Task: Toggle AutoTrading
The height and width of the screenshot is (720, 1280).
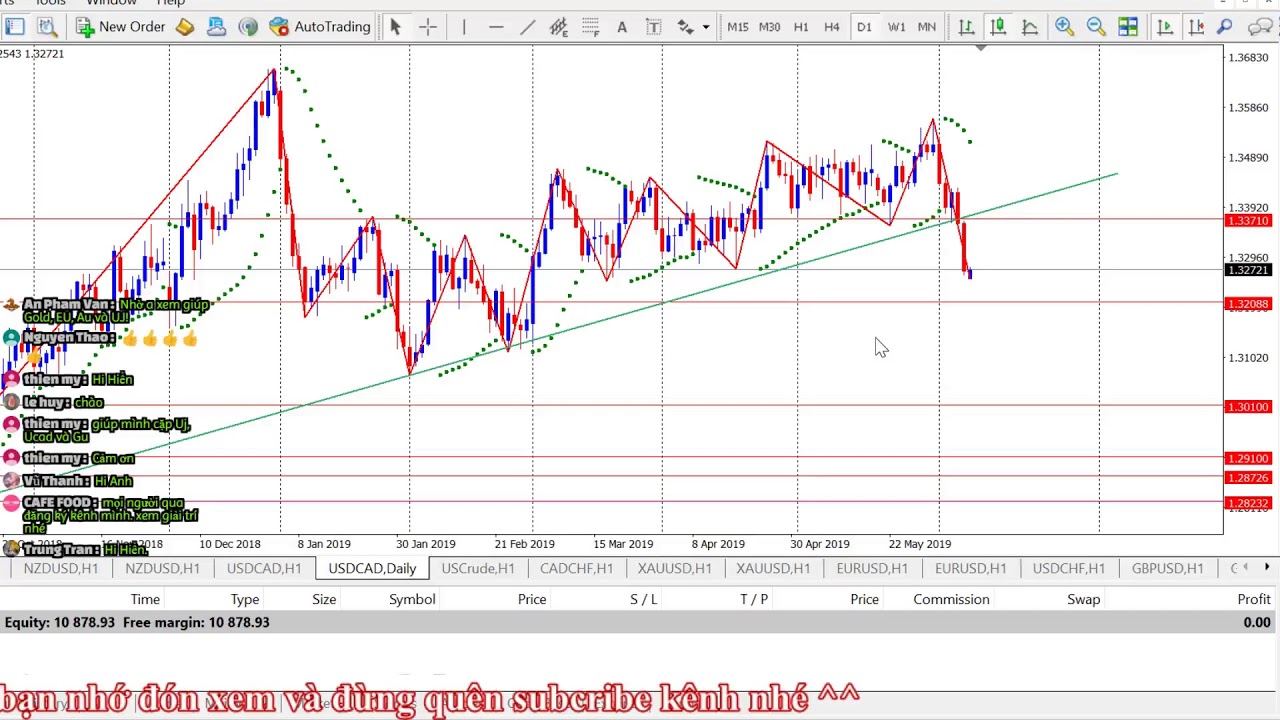Action: (x=320, y=27)
